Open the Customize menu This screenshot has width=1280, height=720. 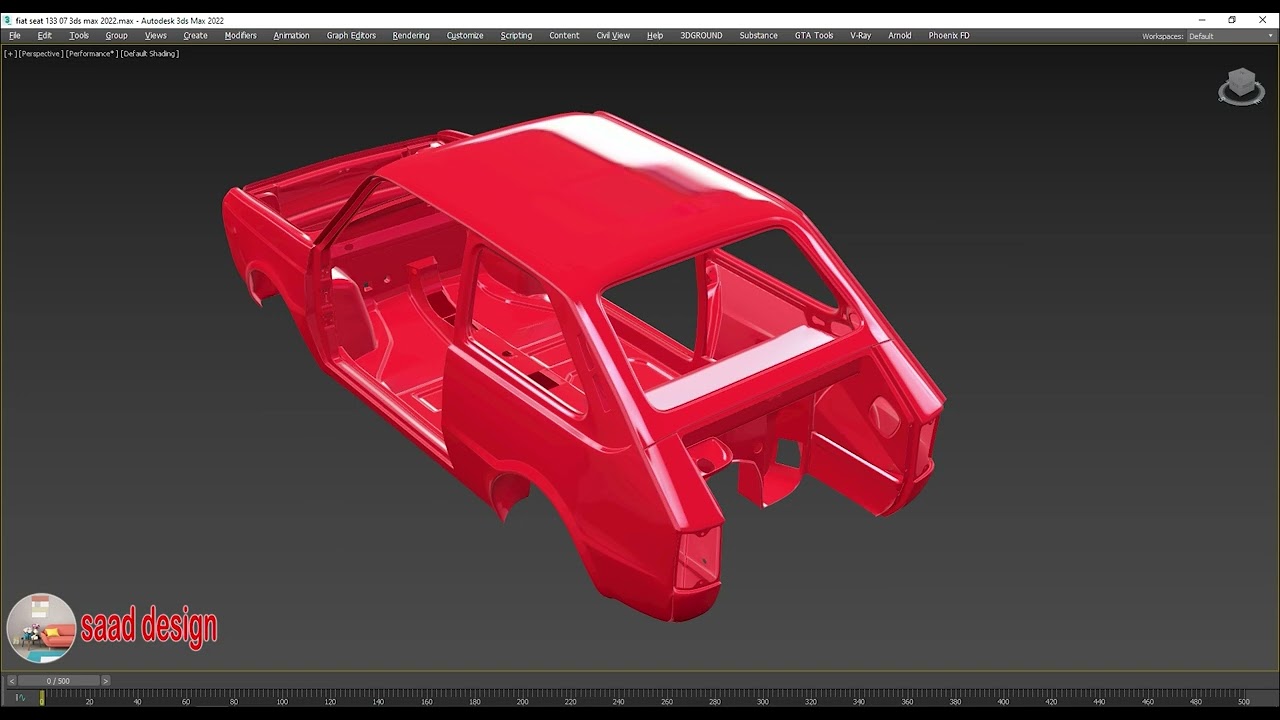465,35
